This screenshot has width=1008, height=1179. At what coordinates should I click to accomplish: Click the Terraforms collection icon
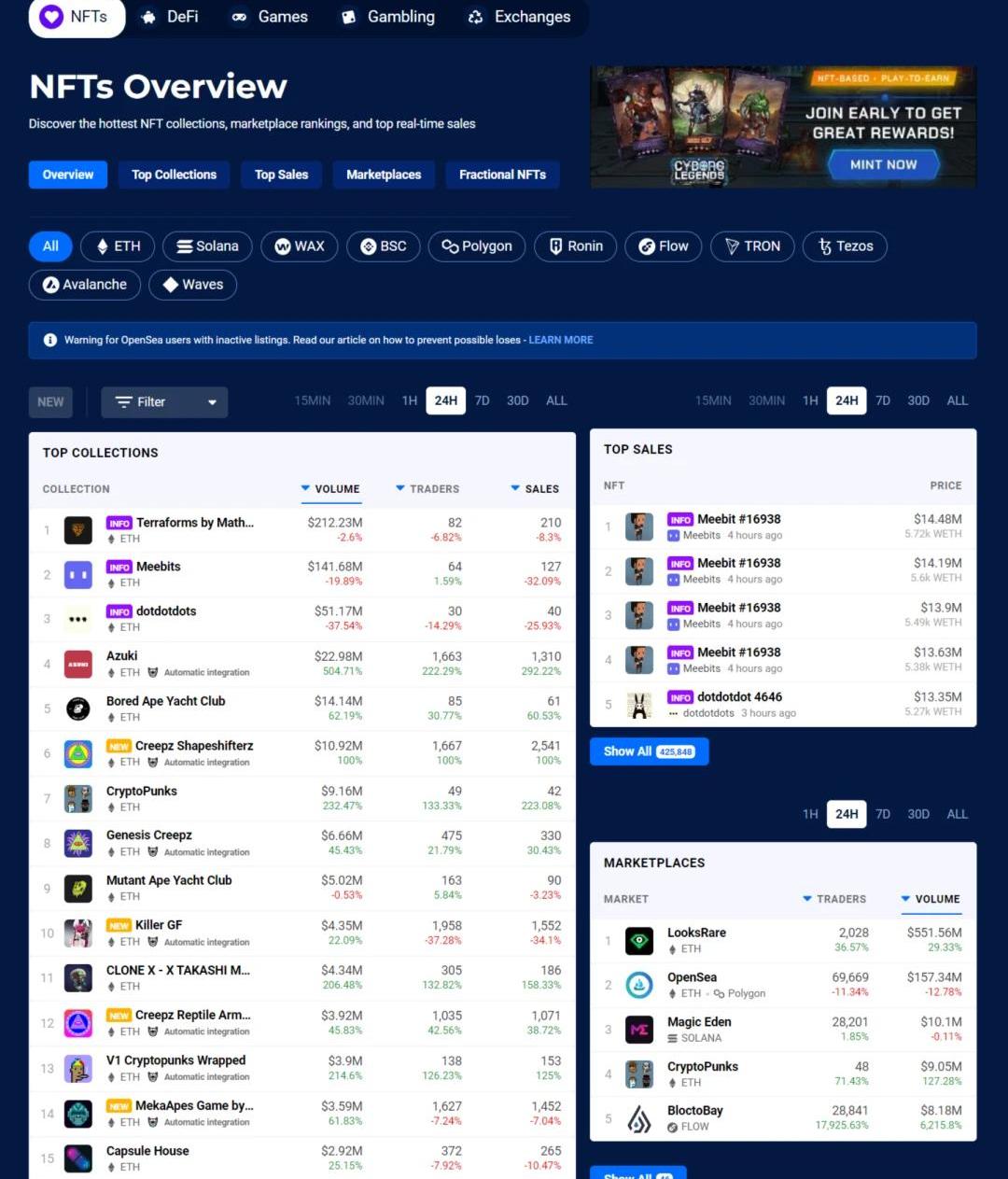pyautogui.click(x=78, y=530)
